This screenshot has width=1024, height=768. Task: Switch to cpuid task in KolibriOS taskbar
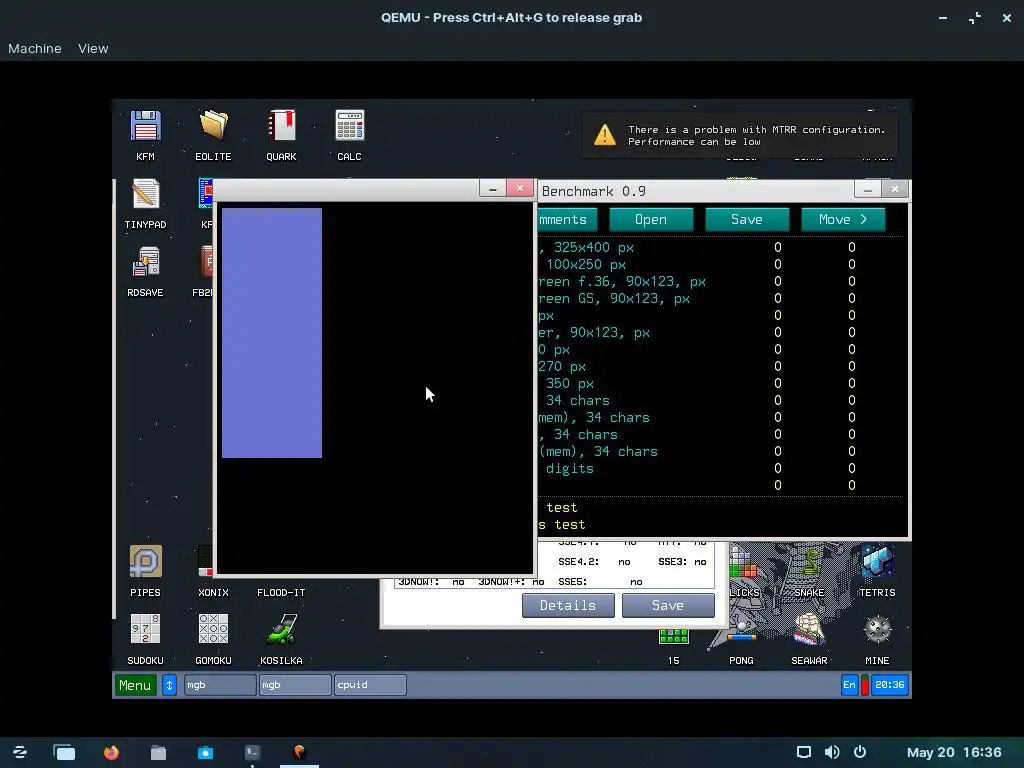[370, 685]
